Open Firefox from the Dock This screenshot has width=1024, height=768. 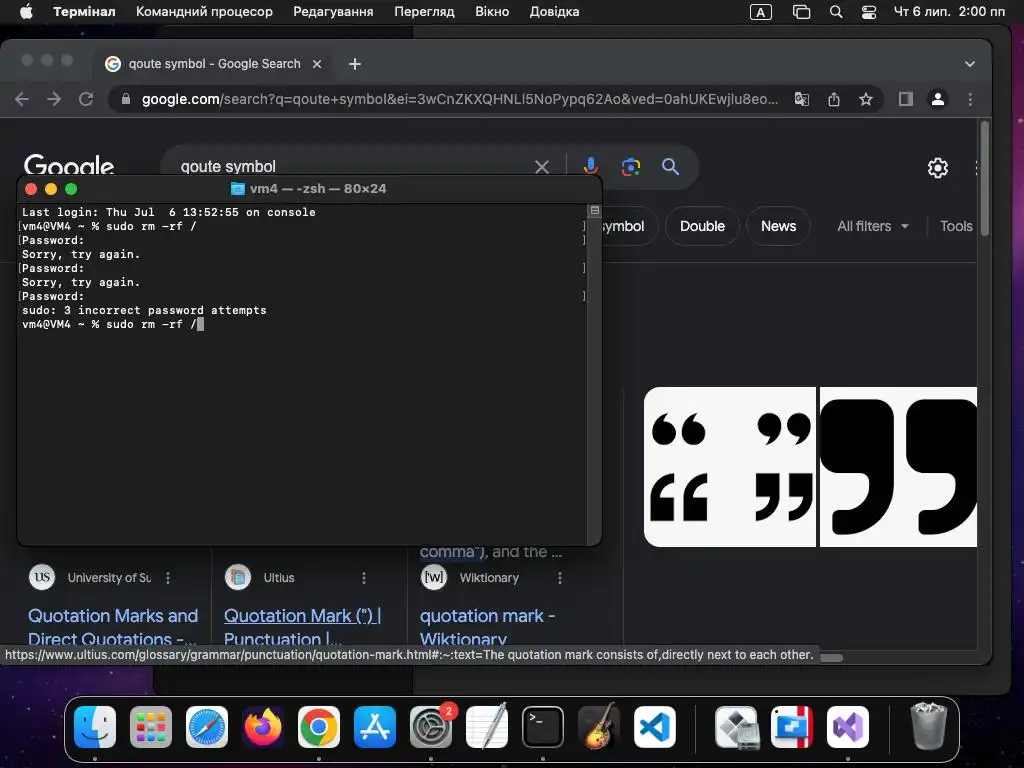tap(263, 727)
